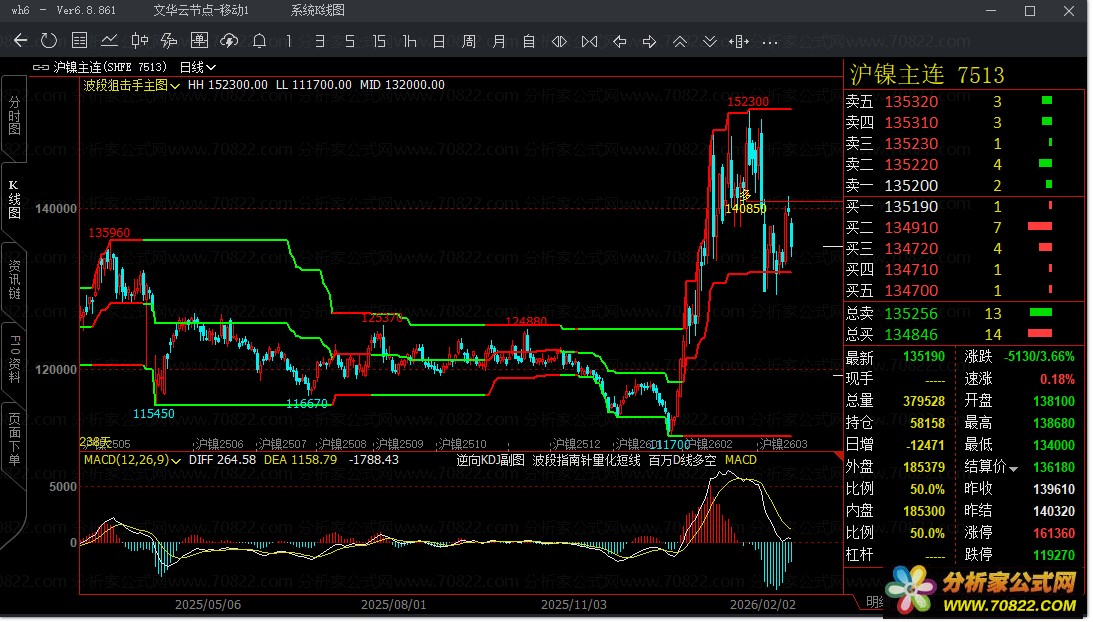1093x622 pixels.
Task: Click the bell alert icon
Action: point(259,41)
